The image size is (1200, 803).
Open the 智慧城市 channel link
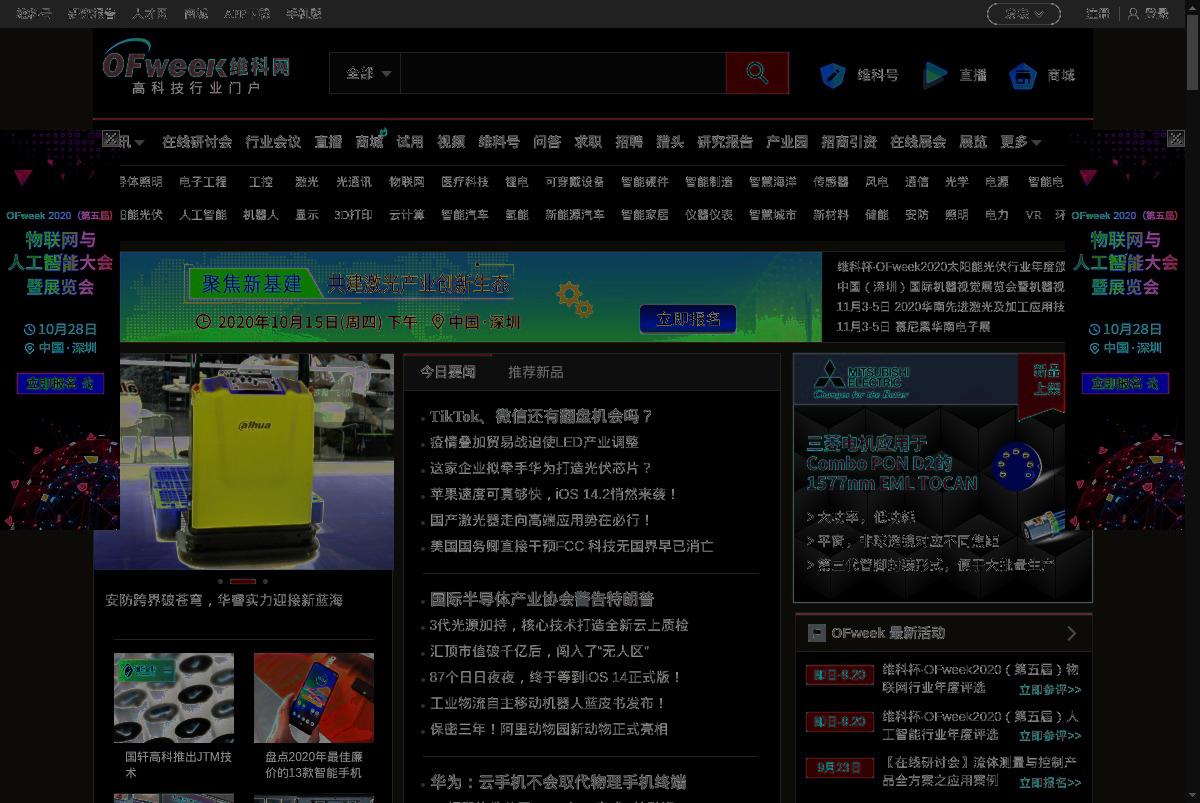pos(772,215)
